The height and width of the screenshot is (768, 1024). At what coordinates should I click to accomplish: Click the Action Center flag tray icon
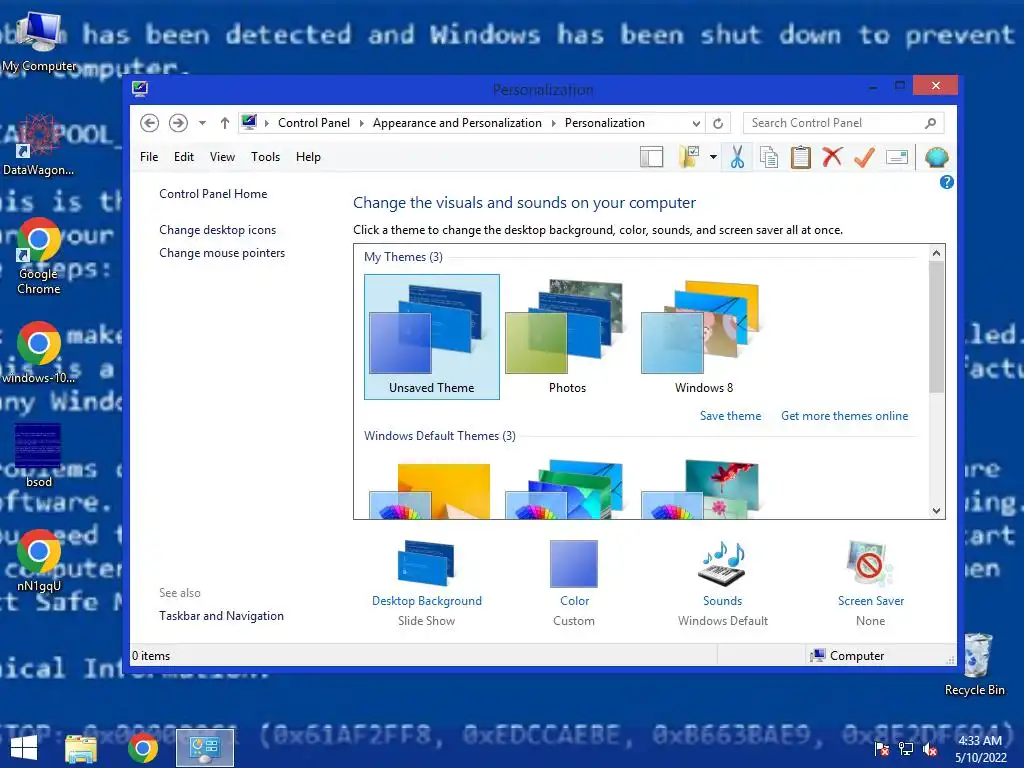coord(881,749)
